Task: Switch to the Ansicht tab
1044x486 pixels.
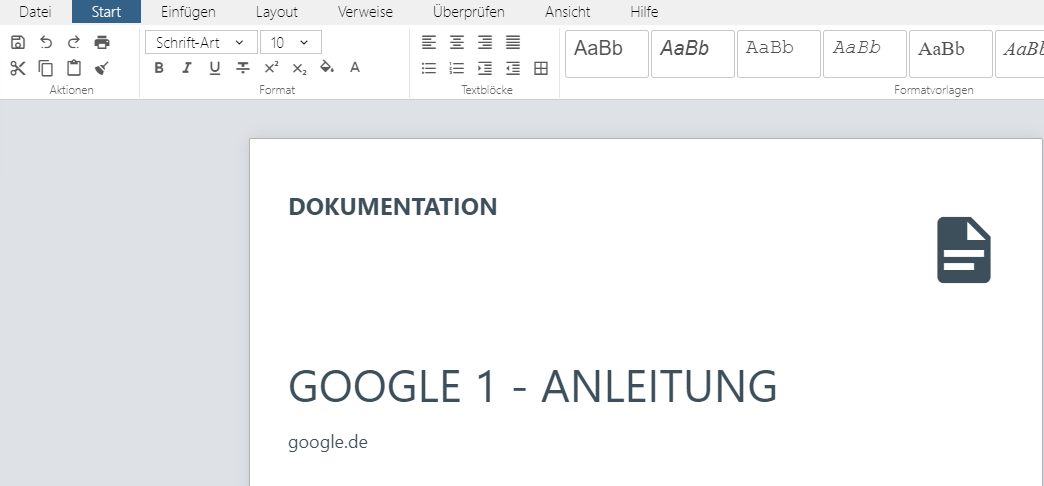Action: tap(567, 12)
